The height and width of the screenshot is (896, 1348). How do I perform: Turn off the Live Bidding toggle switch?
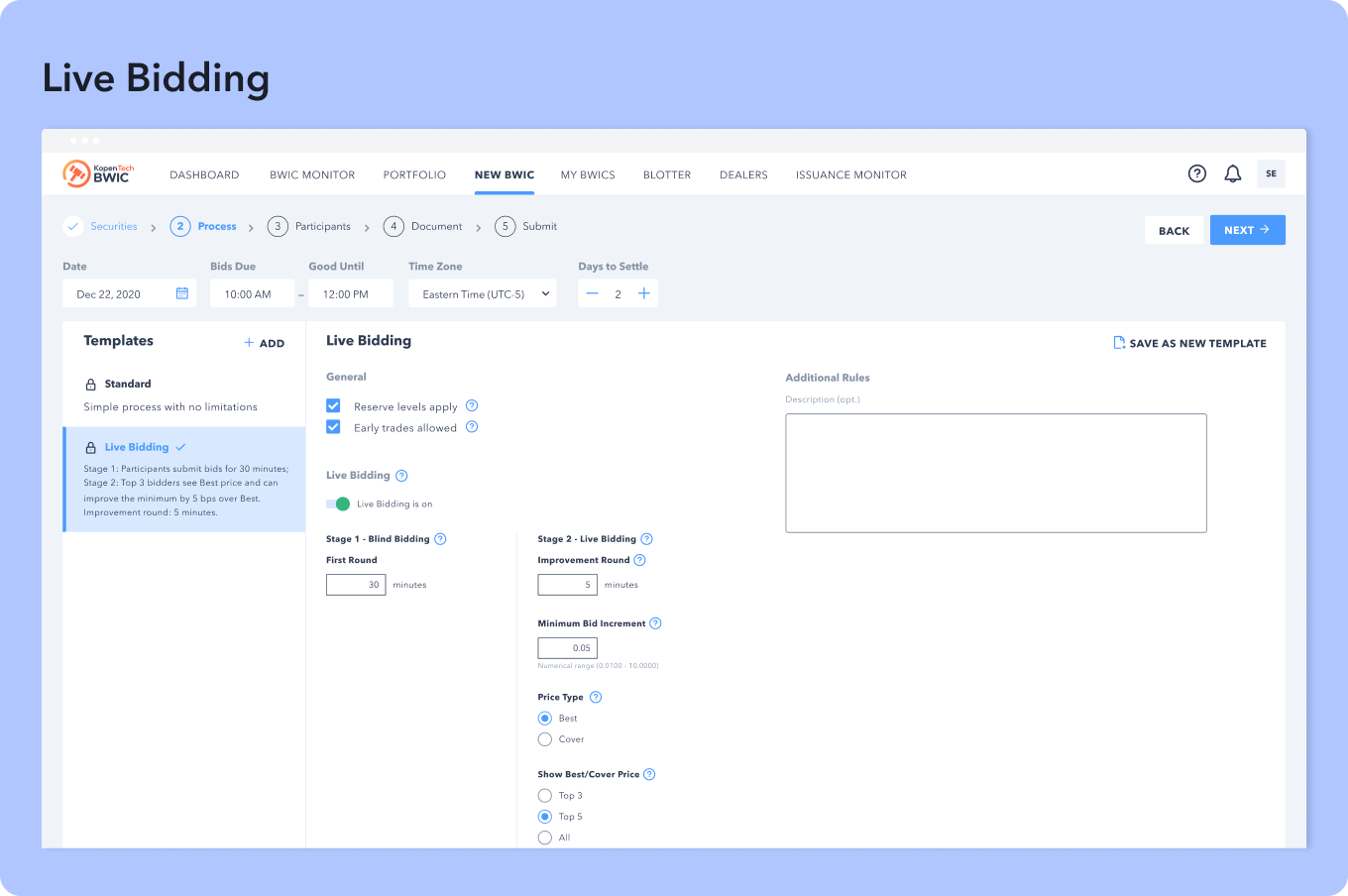pos(339,504)
